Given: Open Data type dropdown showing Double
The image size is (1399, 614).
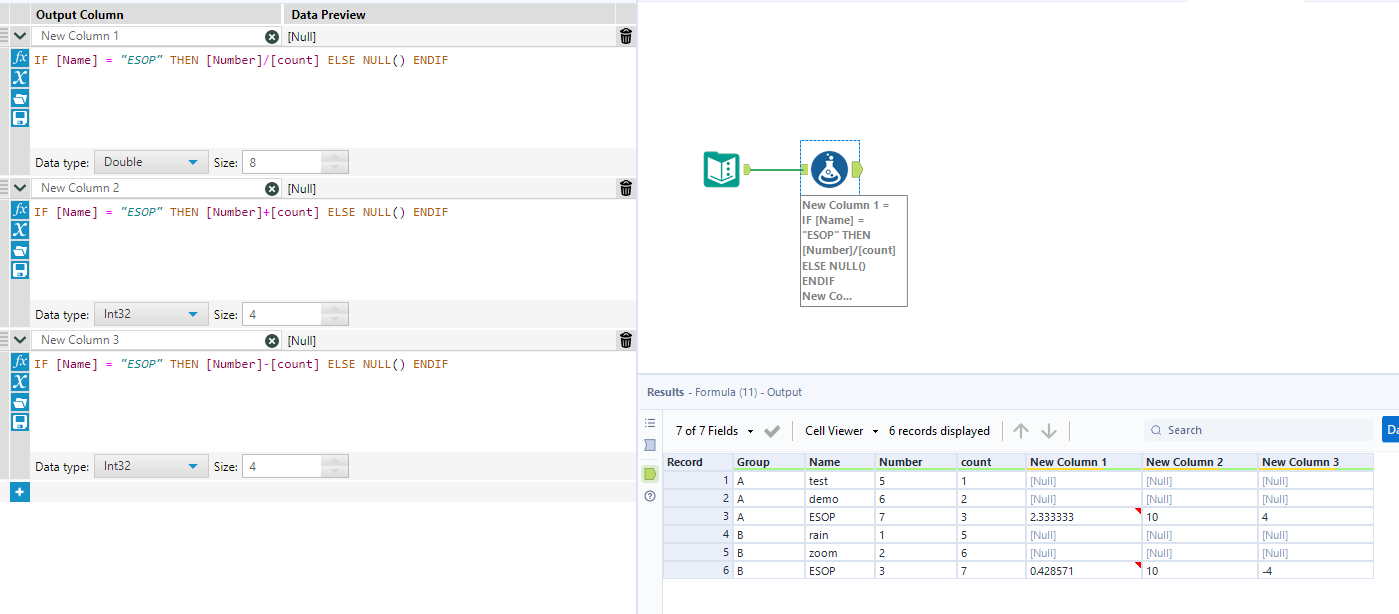Looking at the screenshot, I should coord(151,162).
